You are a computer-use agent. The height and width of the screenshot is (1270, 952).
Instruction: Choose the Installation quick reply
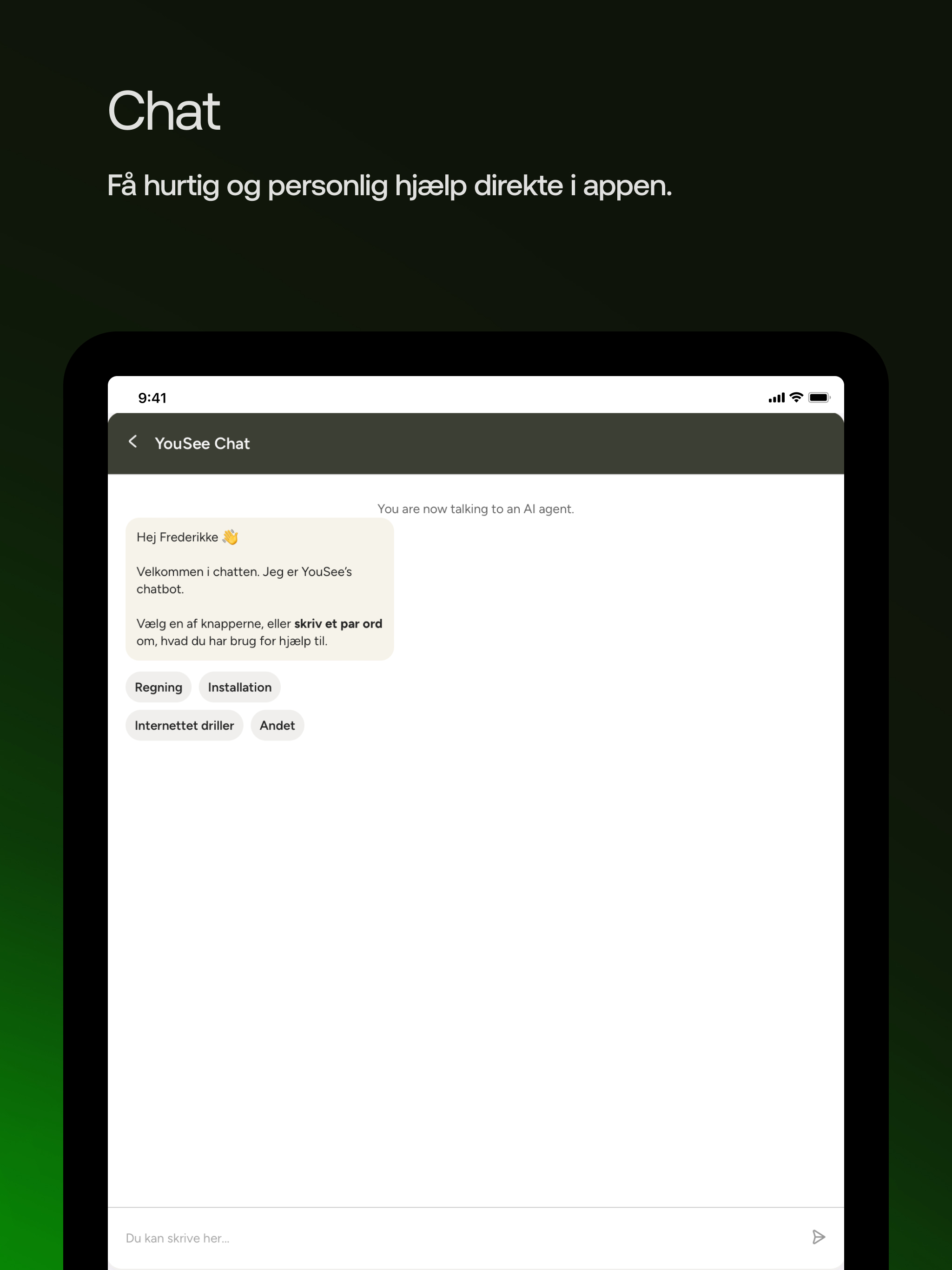pos(239,687)
